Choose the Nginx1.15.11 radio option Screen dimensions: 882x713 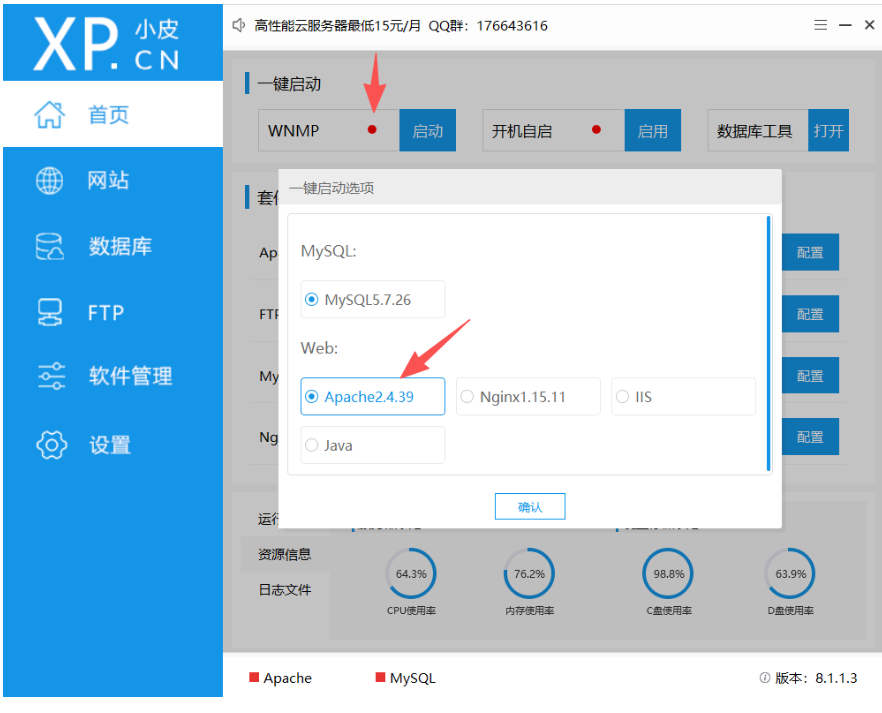528,396
